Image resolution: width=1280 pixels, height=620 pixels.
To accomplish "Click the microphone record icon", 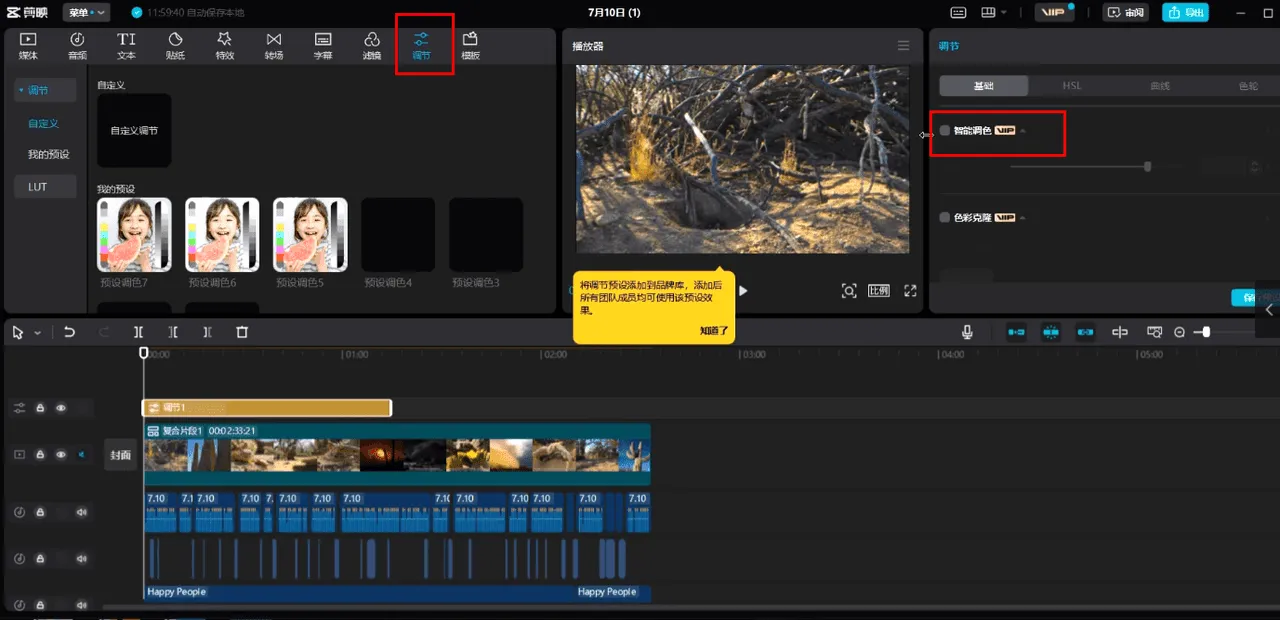I will coord(967,332).
